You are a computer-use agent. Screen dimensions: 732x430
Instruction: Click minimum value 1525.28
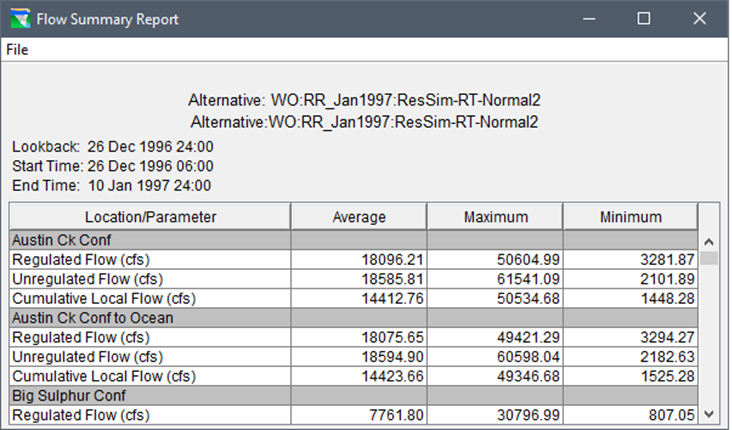pos(667,376)
